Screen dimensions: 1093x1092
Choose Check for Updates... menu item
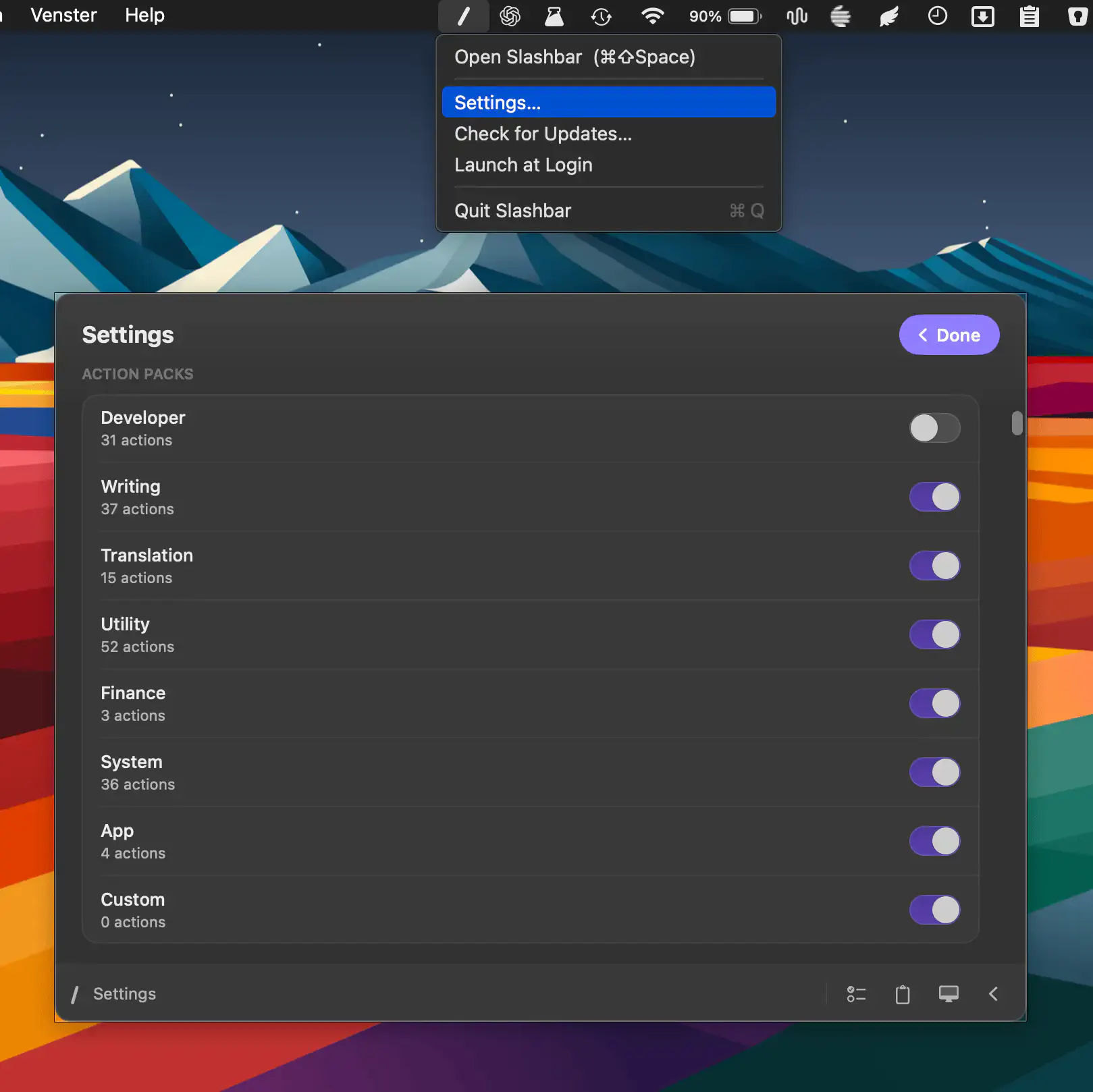click(x=608, y=134)
